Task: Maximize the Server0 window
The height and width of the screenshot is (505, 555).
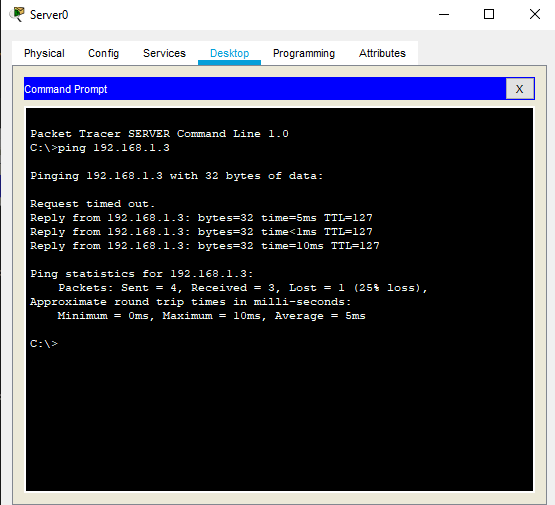Action: (489, 15)
